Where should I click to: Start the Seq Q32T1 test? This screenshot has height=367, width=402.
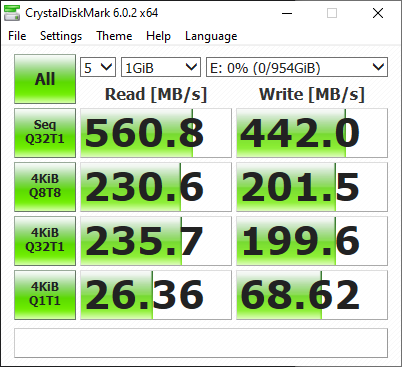point(45,133)
